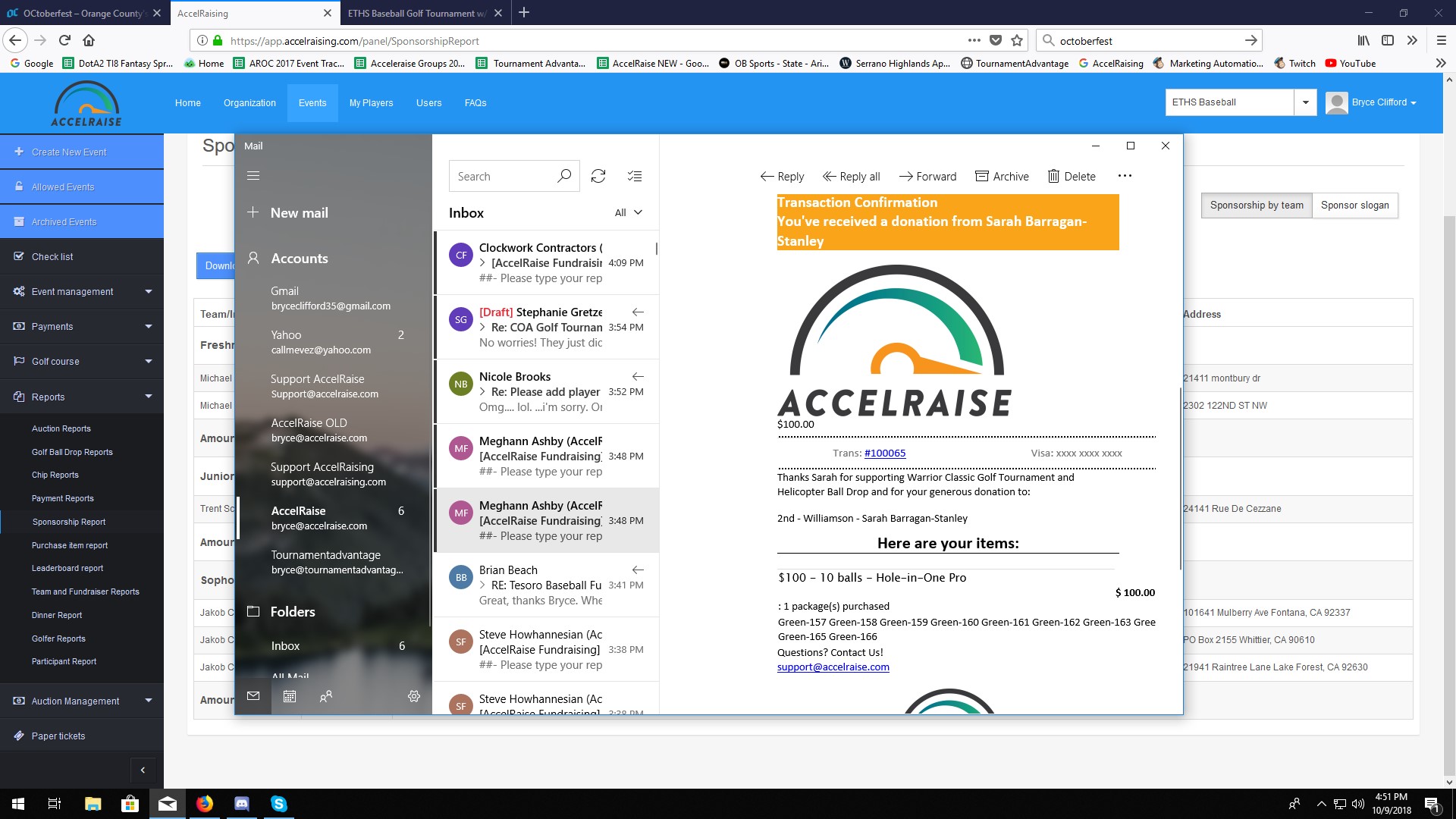Open the Brian Beach email
Viewport: 1456px width, 819px height.
click(547, 585)
